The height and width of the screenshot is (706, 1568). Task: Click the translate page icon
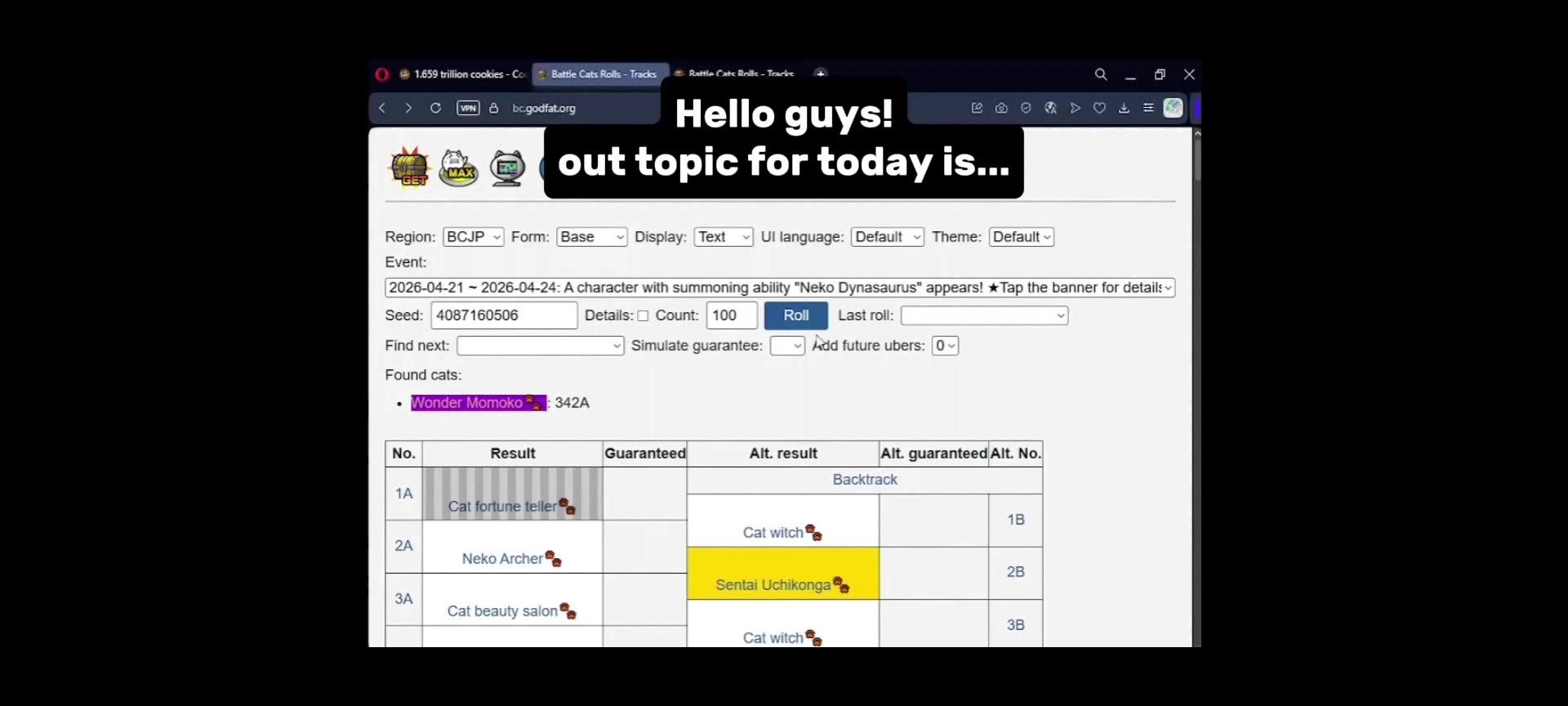[x=1051, y=108]
